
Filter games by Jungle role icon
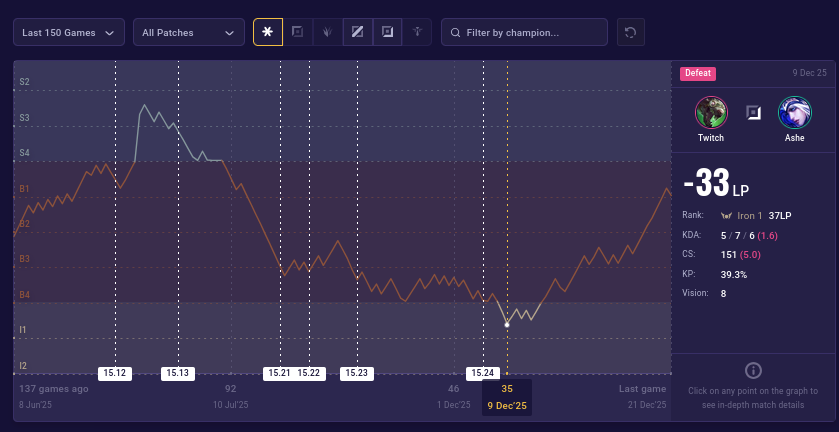click(327, 32)
